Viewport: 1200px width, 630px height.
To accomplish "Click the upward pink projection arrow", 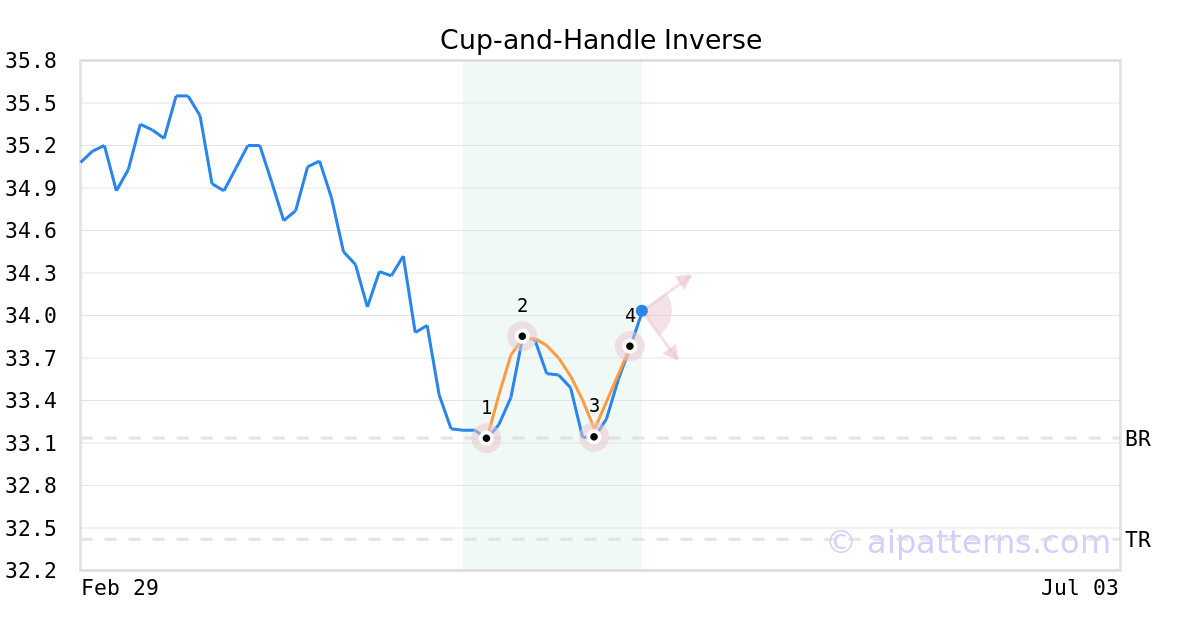I will (684, 280).
